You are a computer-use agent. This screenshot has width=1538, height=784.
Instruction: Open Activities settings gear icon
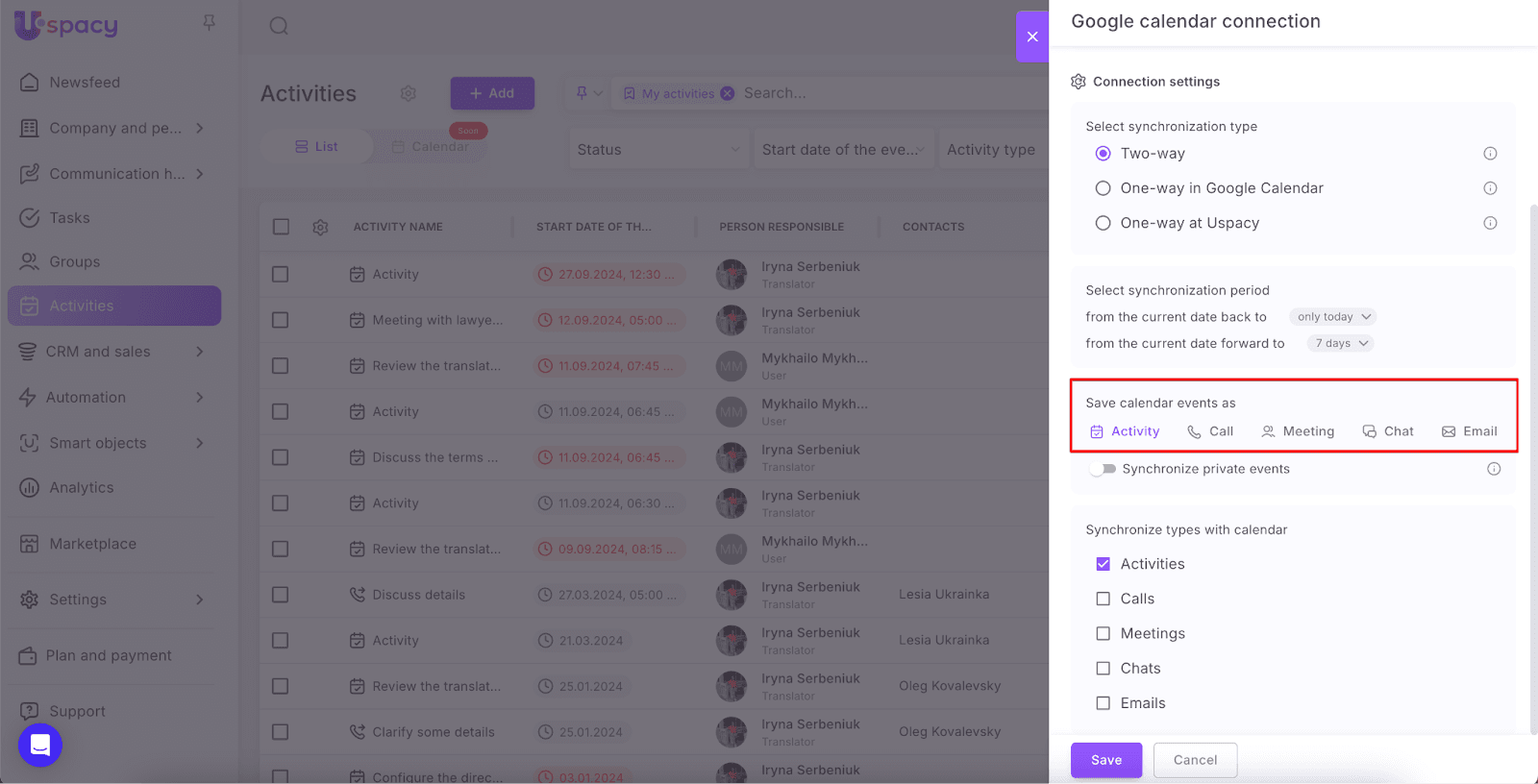(409, 93)
